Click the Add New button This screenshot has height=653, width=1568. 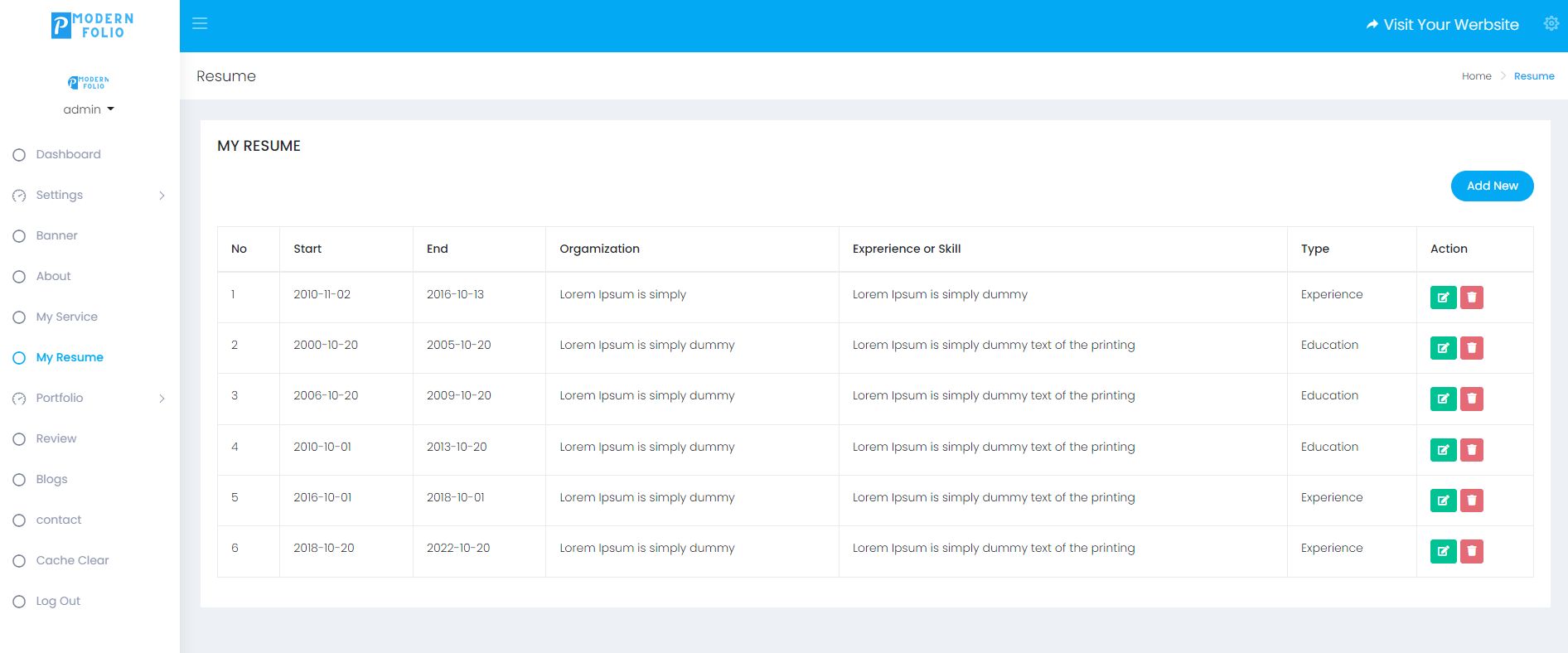(x=1492, y=186)
